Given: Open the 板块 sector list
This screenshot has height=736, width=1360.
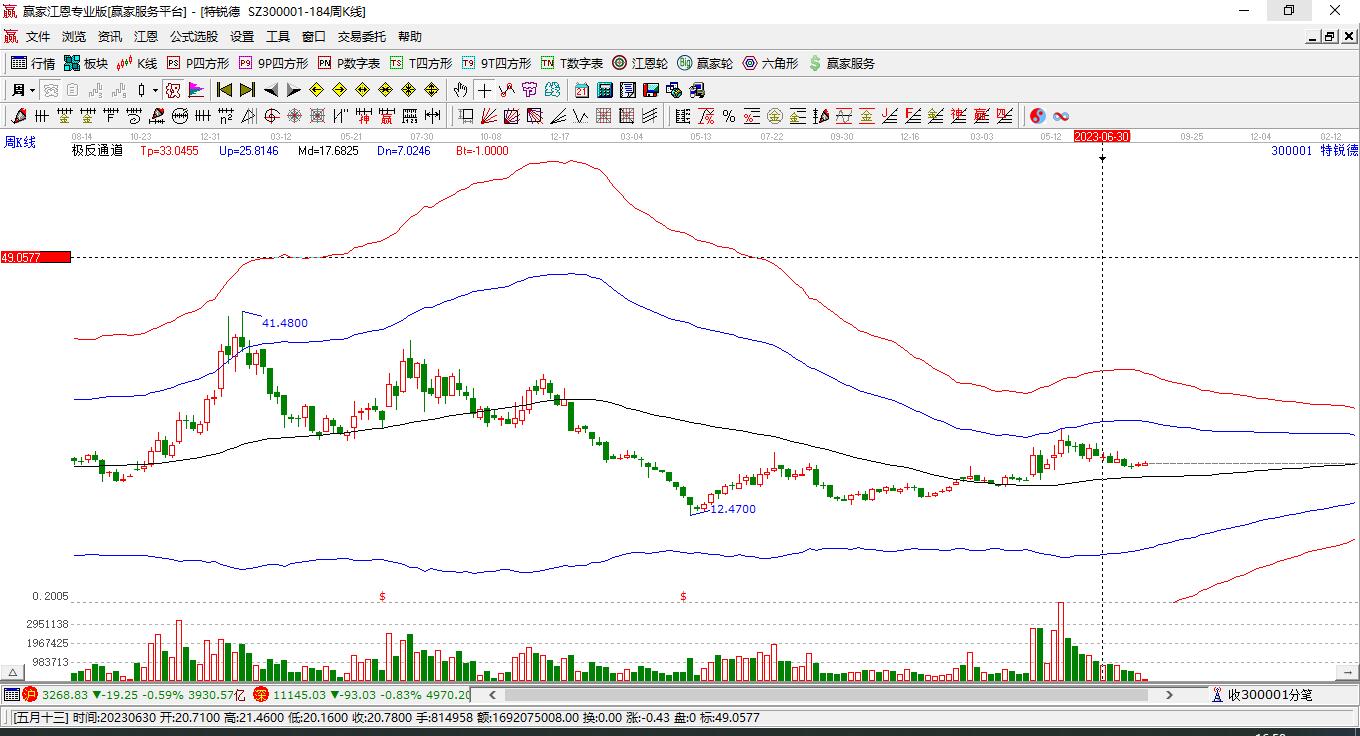Looking at the screenshot, I should 85,63.
